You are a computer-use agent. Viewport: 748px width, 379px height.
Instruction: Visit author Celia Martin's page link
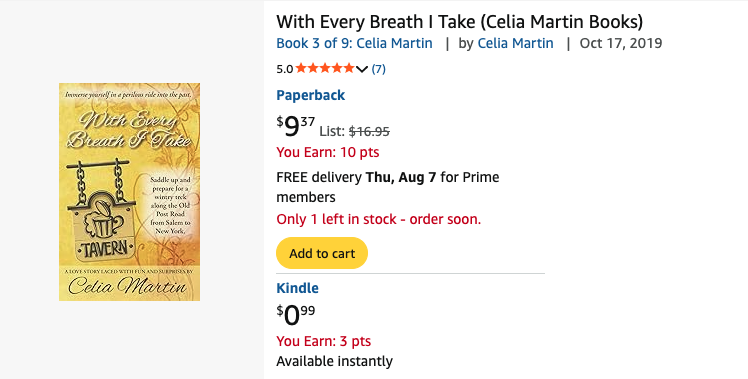(x=515, y=43)
